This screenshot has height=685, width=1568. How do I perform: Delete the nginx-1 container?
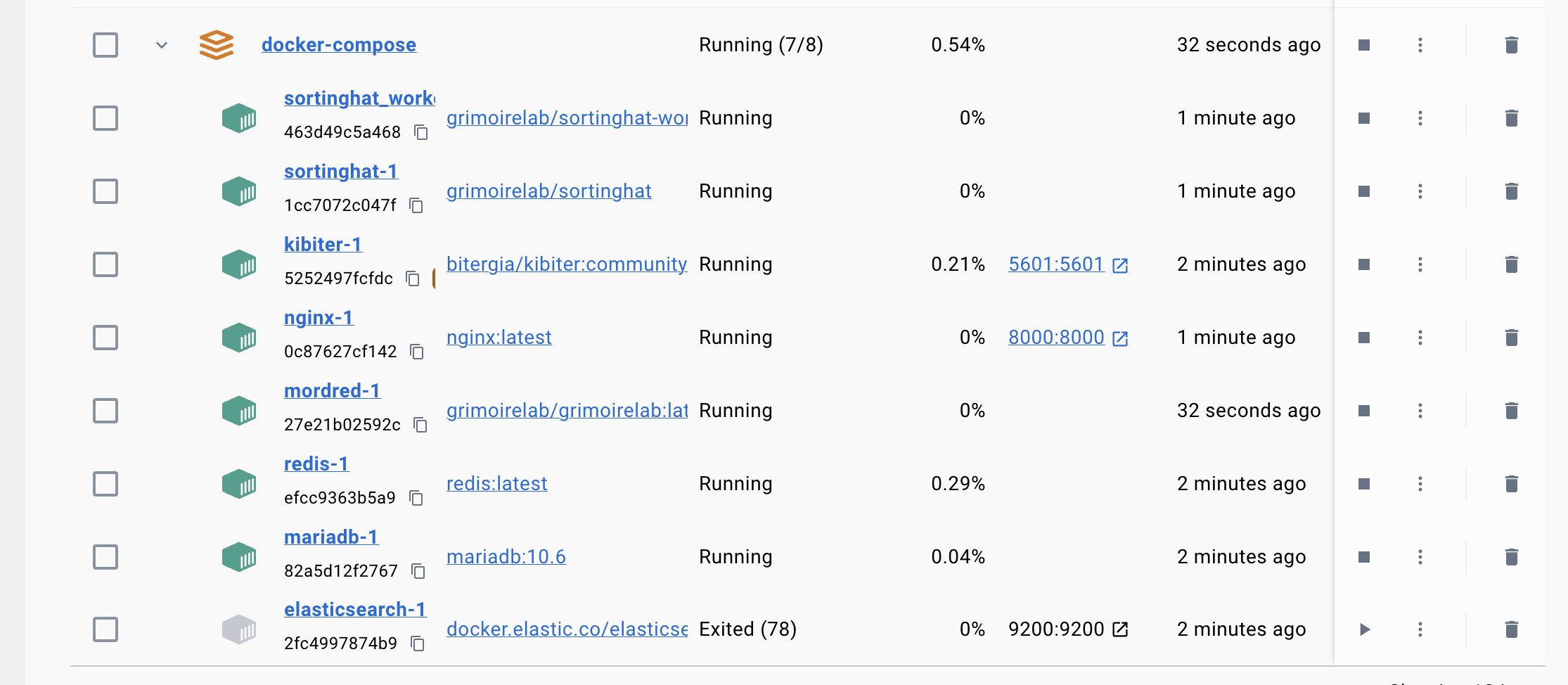click(x=1512, y=338)
